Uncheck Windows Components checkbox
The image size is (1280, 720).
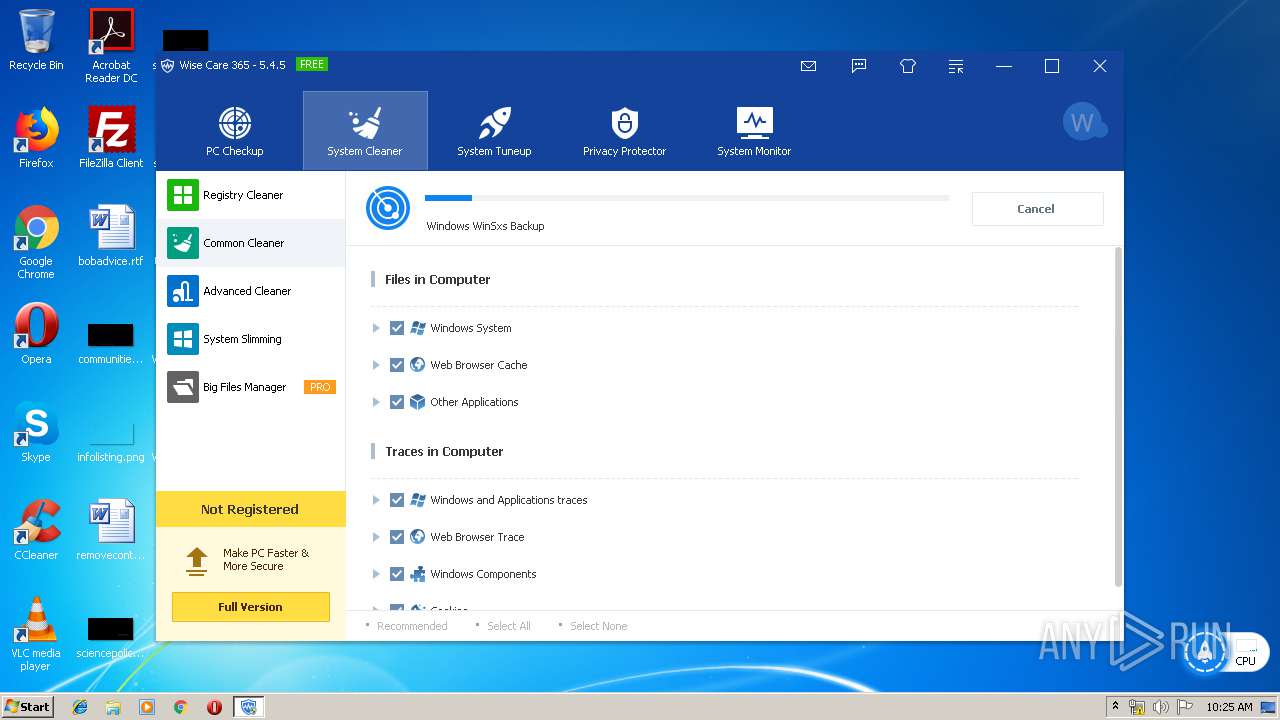point(397,574)
